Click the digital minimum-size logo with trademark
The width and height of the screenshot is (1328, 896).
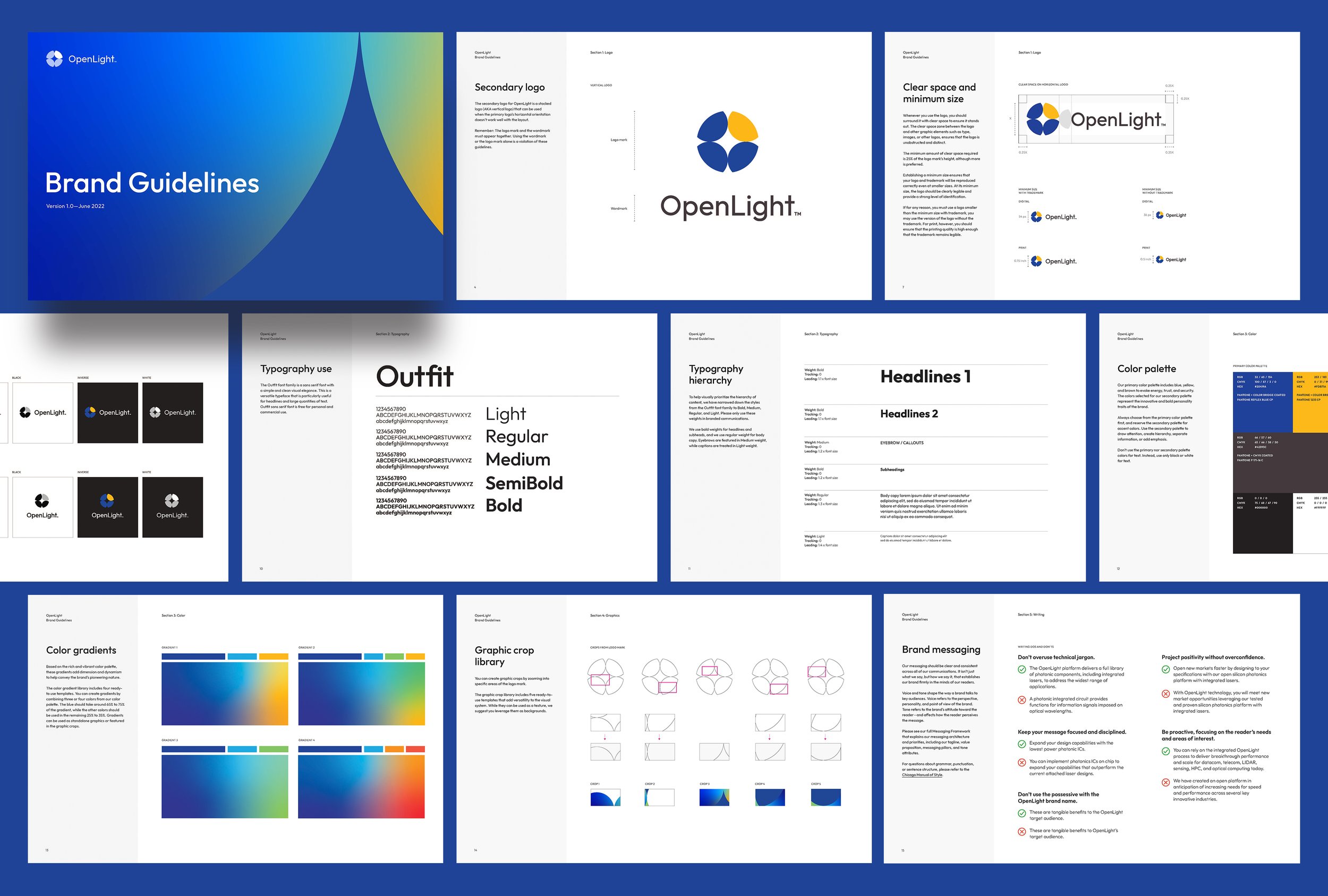pyautogui.click(x=1053, y=217)
